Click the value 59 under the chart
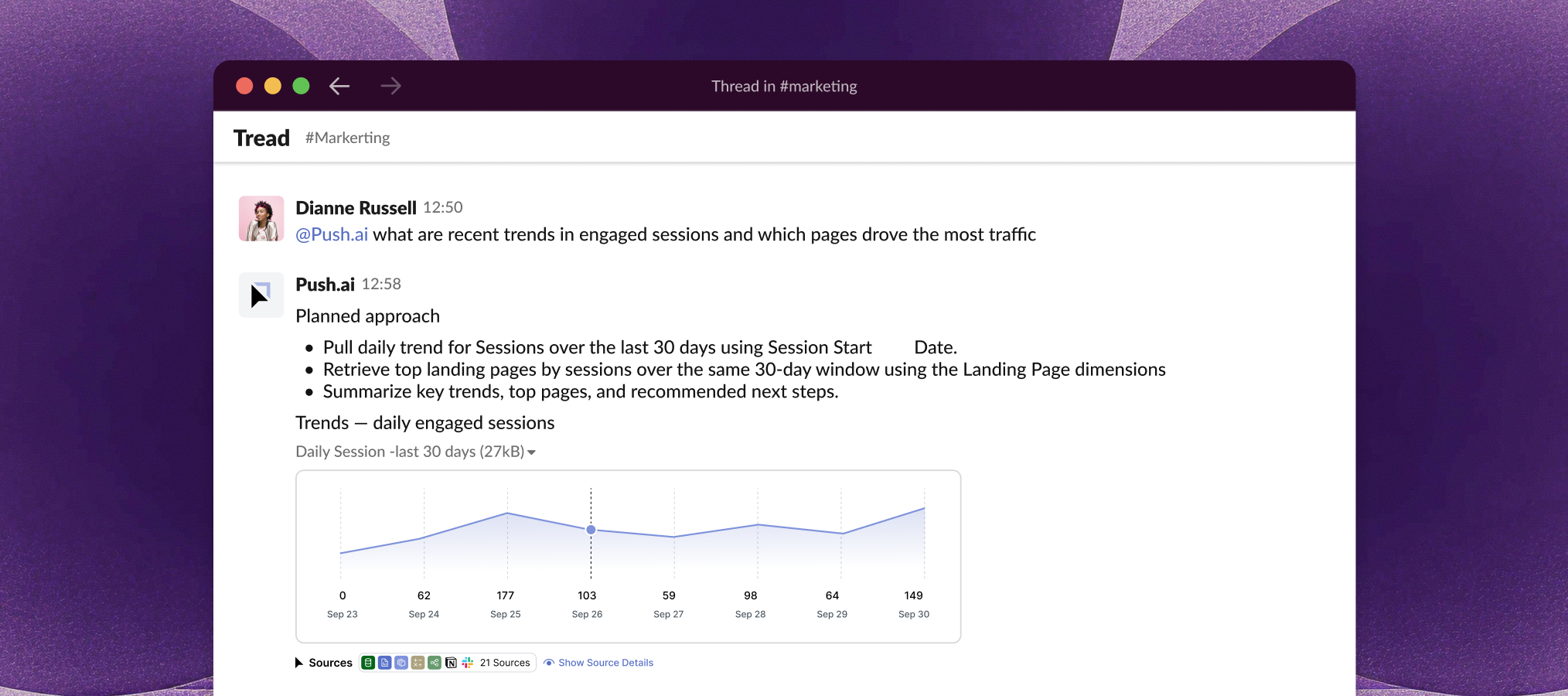This screenshot has width=1568, height=696. (x=669, y=595)
